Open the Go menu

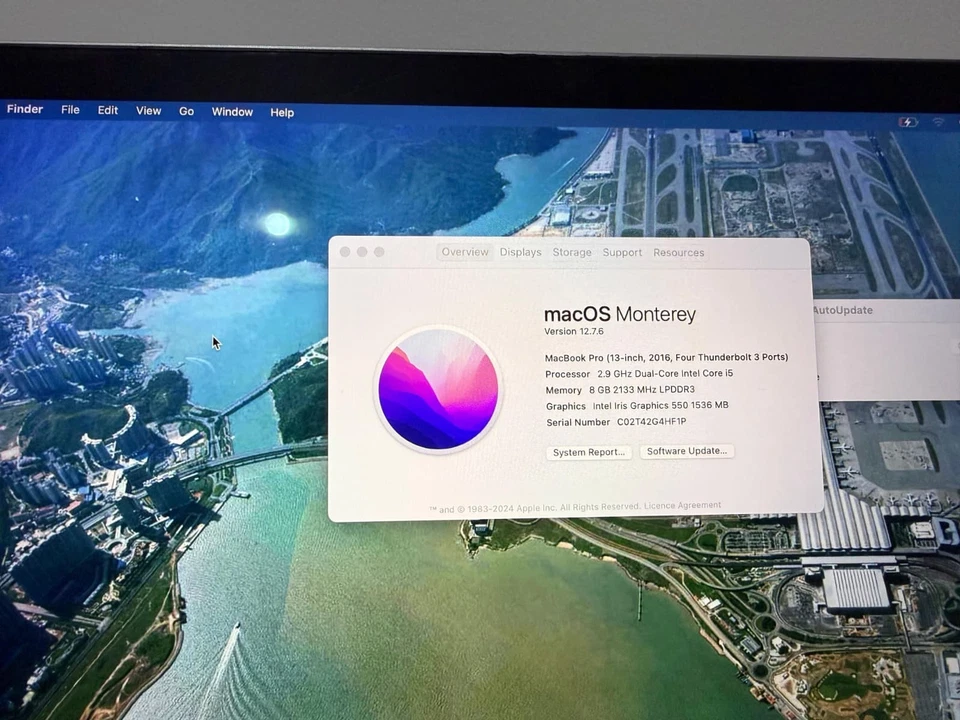(x=186, y=111)
